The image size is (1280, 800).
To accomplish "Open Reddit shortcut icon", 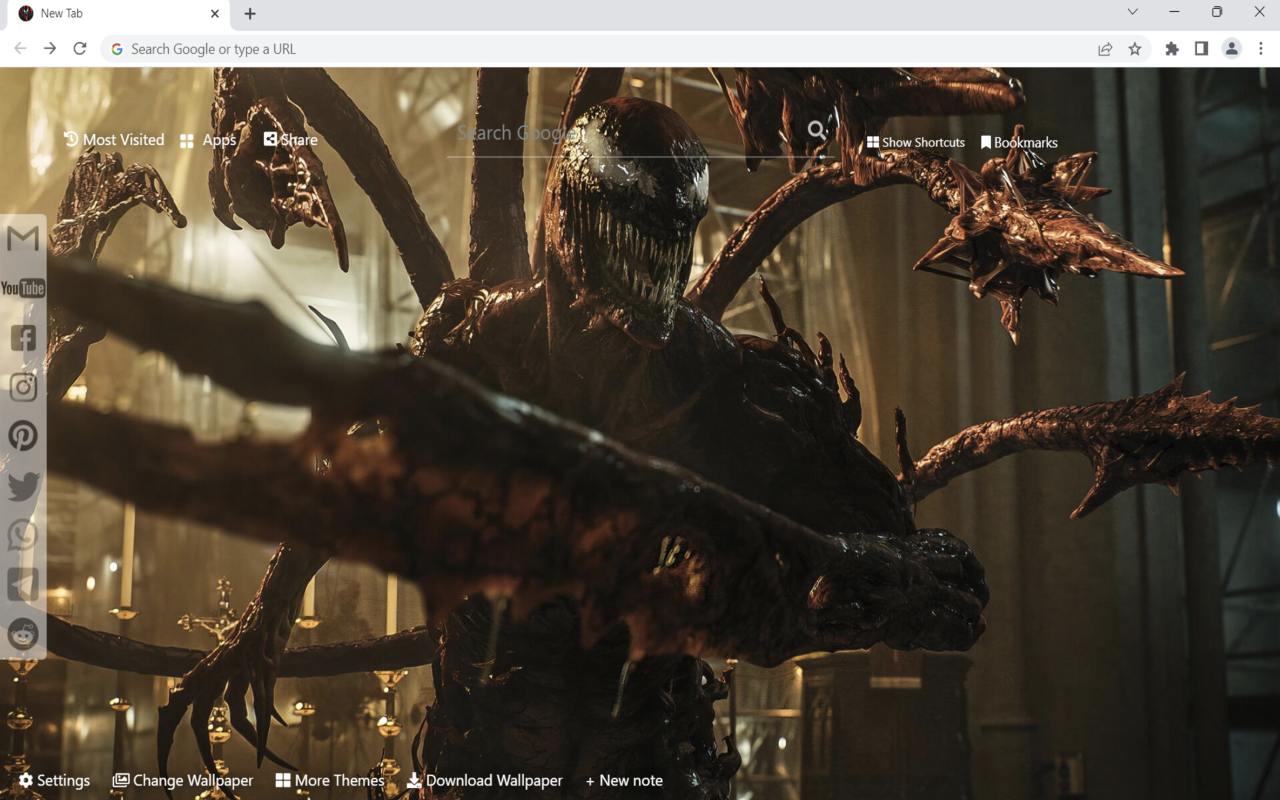I will tap(23, 633).
